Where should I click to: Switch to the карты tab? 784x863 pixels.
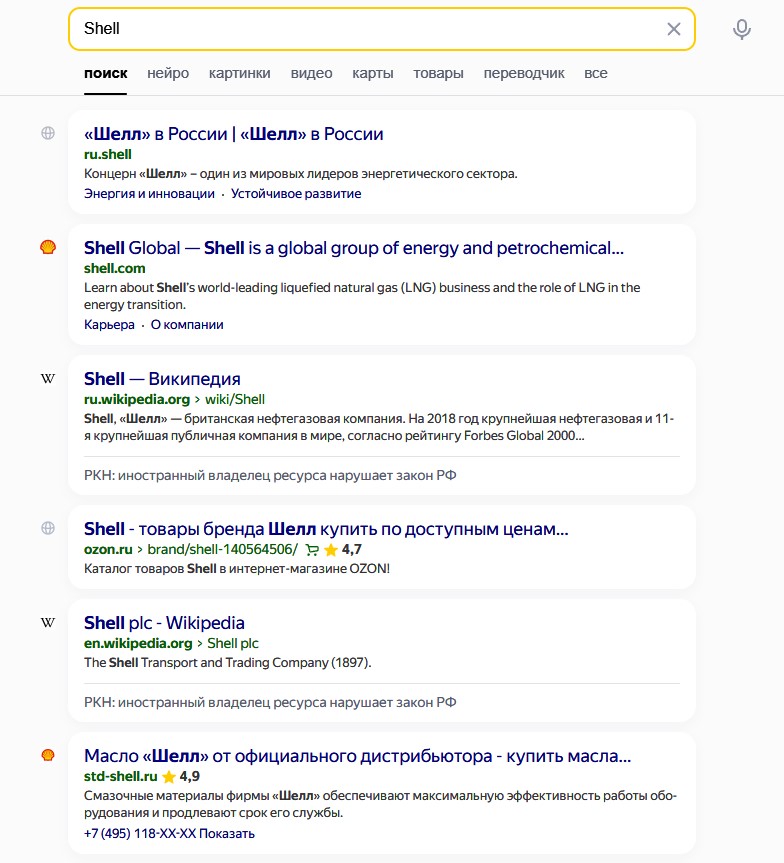pos(373,73)
